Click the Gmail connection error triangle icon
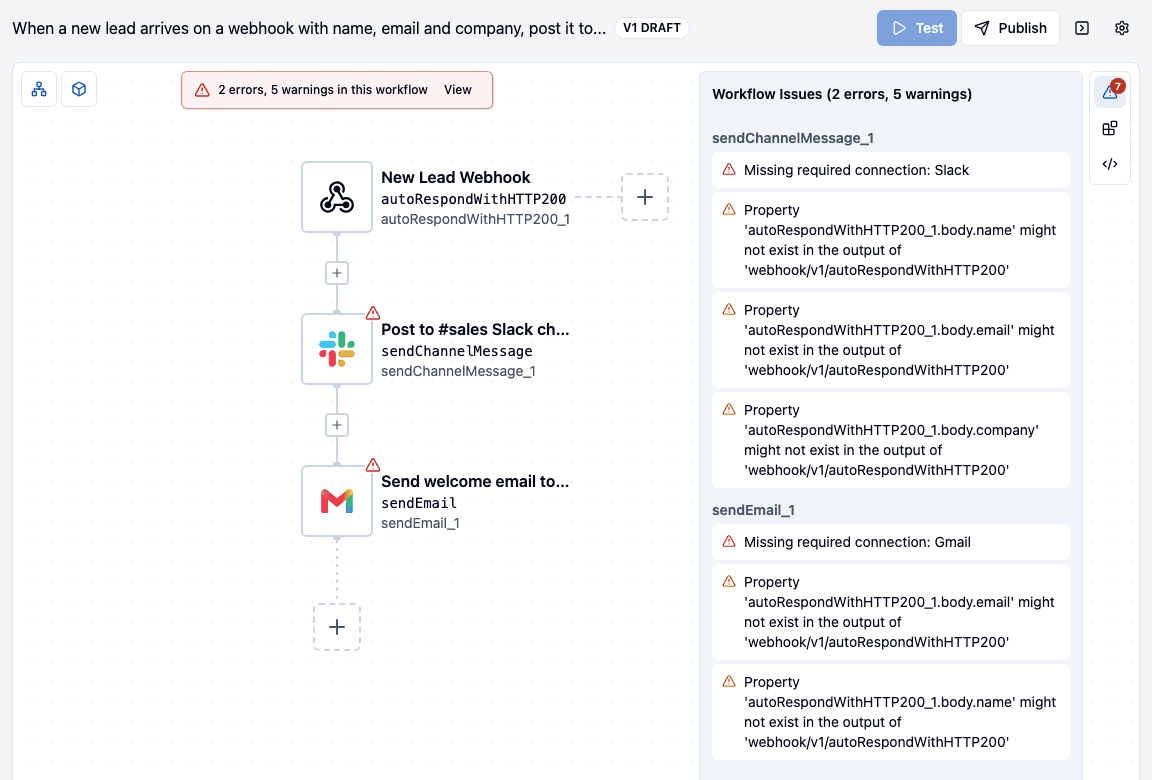The width and height of the screenshot is (1152, 780). 729,541
